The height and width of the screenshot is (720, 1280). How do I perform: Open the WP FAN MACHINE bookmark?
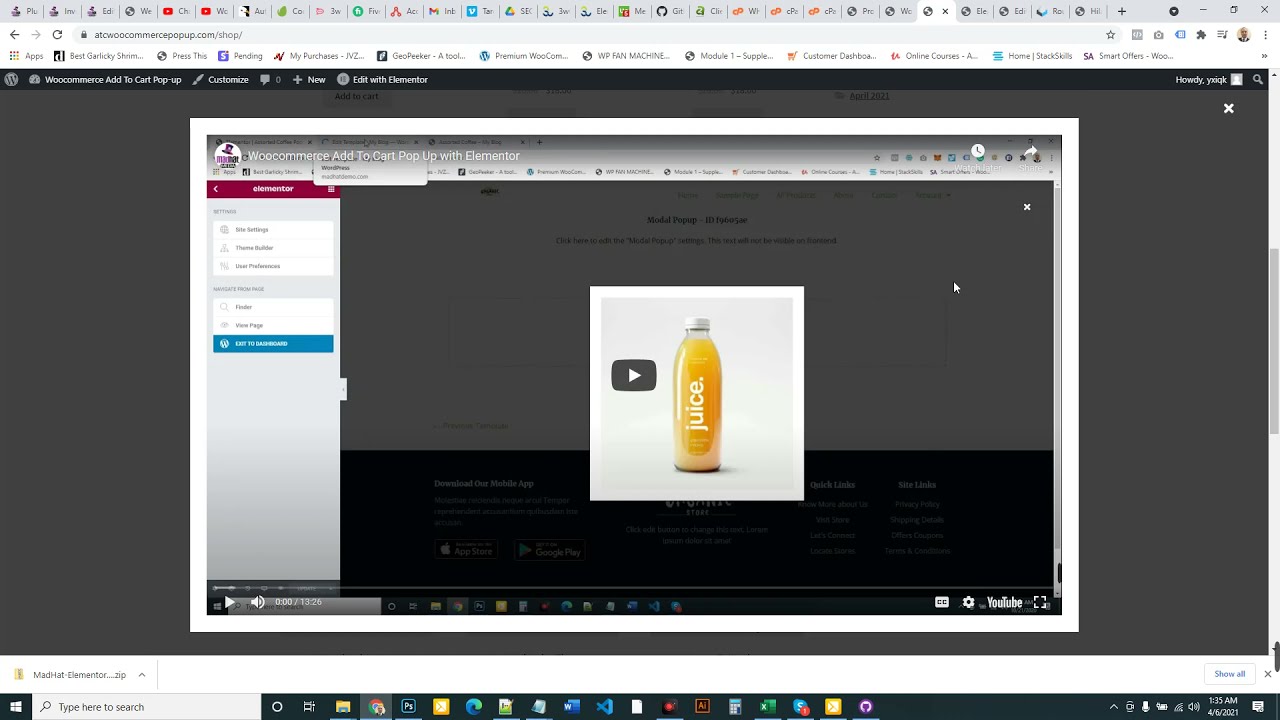coord(627,56)
